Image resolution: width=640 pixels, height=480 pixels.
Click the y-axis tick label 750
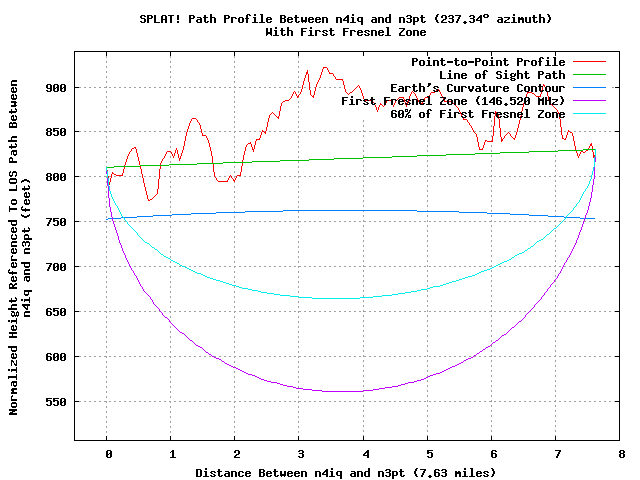tap(56, 222)
